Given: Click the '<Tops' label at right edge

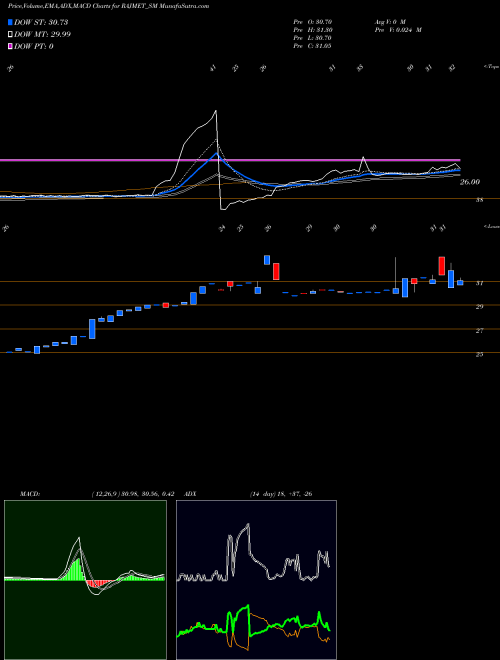Looking at the screenshot, I should [491, 67].
